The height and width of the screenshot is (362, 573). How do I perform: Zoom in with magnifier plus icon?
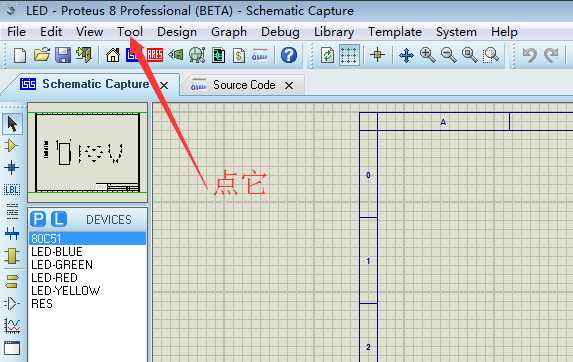(427, 56)
